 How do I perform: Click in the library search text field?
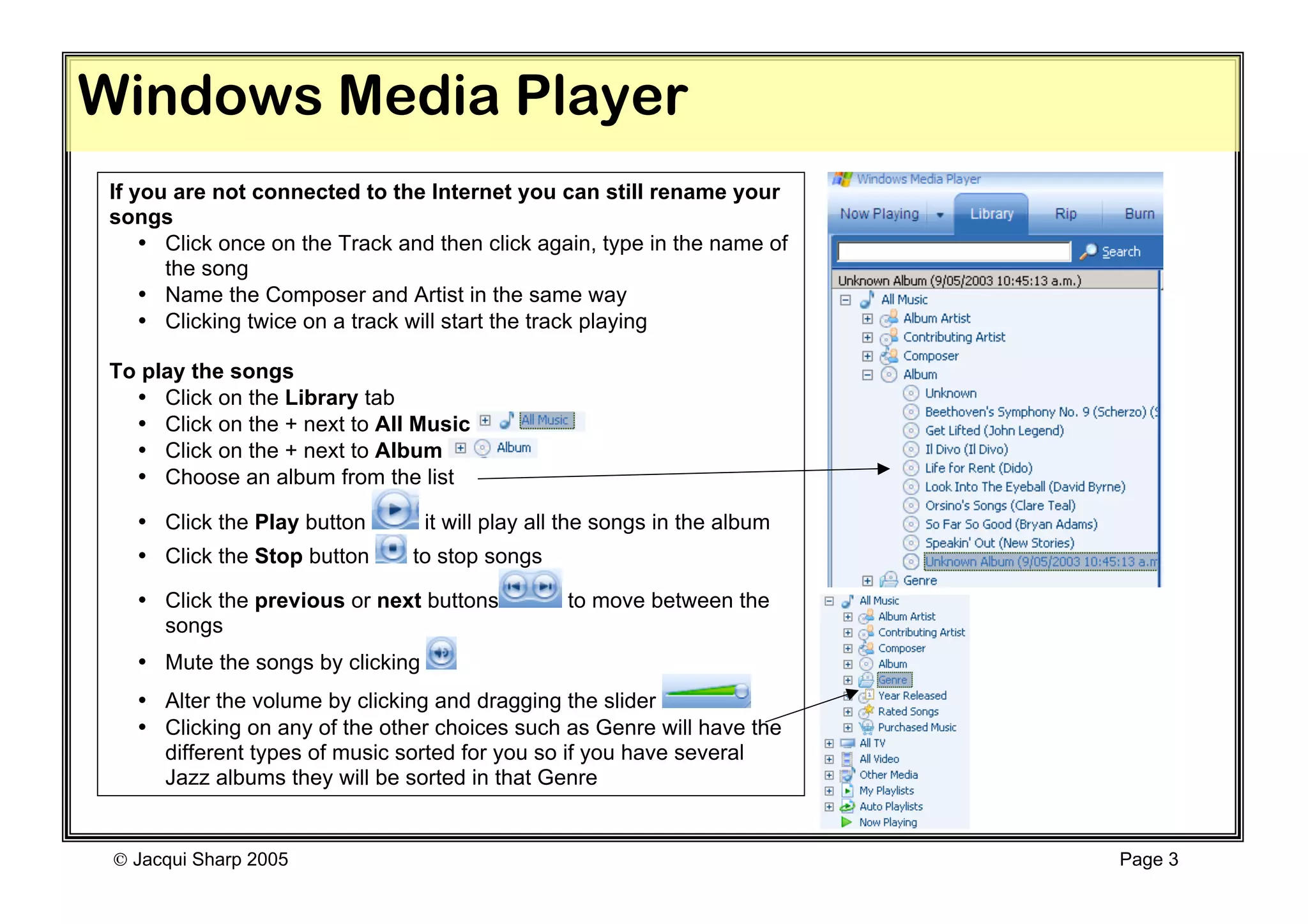[x=954, y=252]
